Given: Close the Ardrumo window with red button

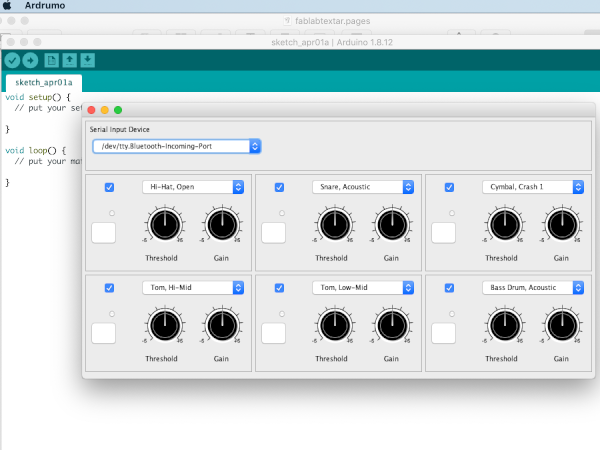Looking at the screenshot, I should 91,110.
